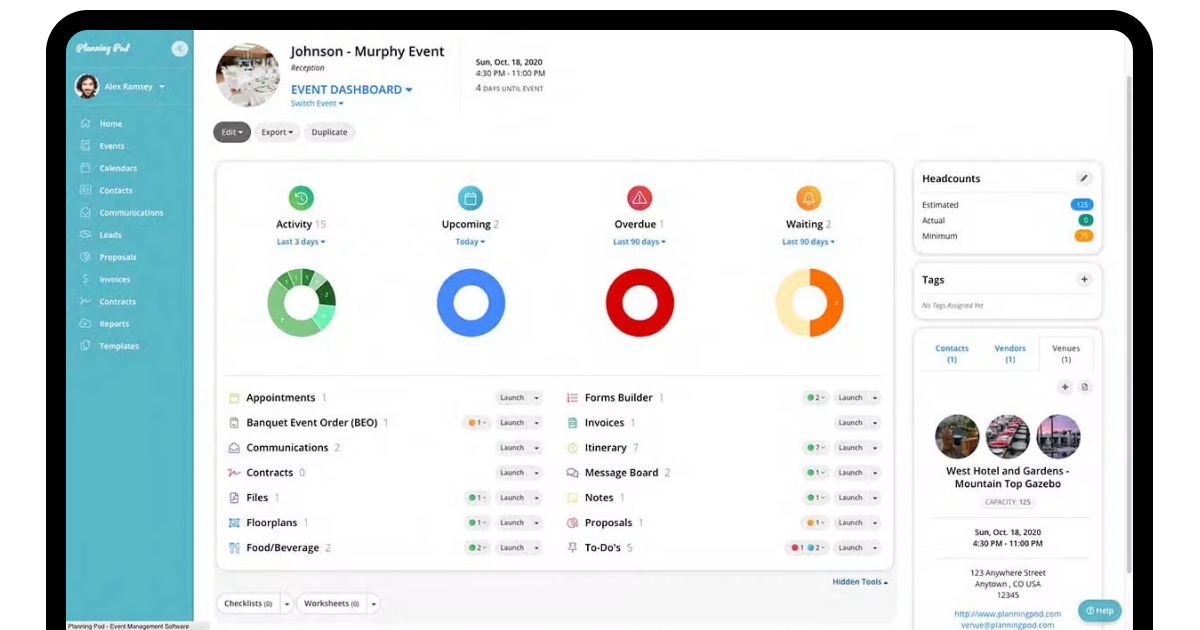The width and height of the screenshot is (1200, 630).
Task: Click the green Activity donut chart
Action: [x=301, y=302]
